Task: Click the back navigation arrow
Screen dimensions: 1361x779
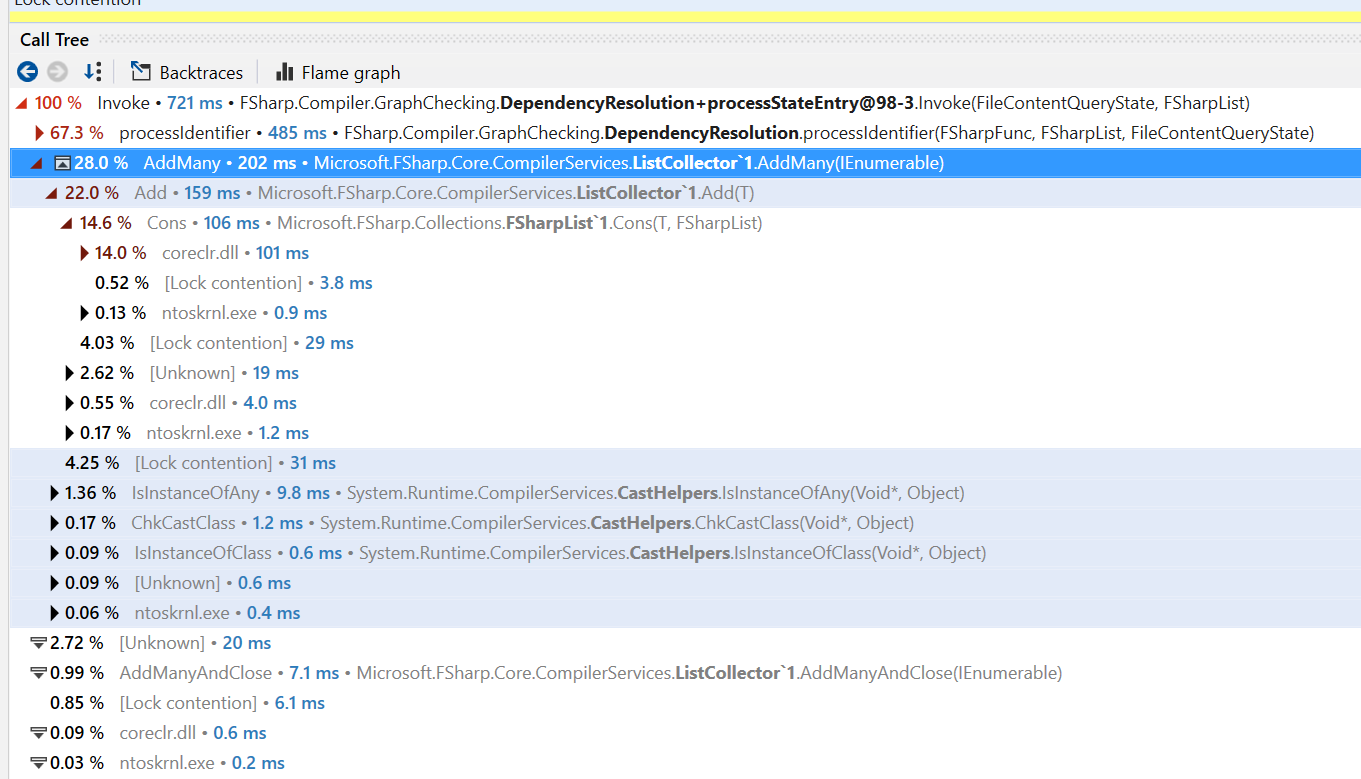Action: tap(27, 71)
